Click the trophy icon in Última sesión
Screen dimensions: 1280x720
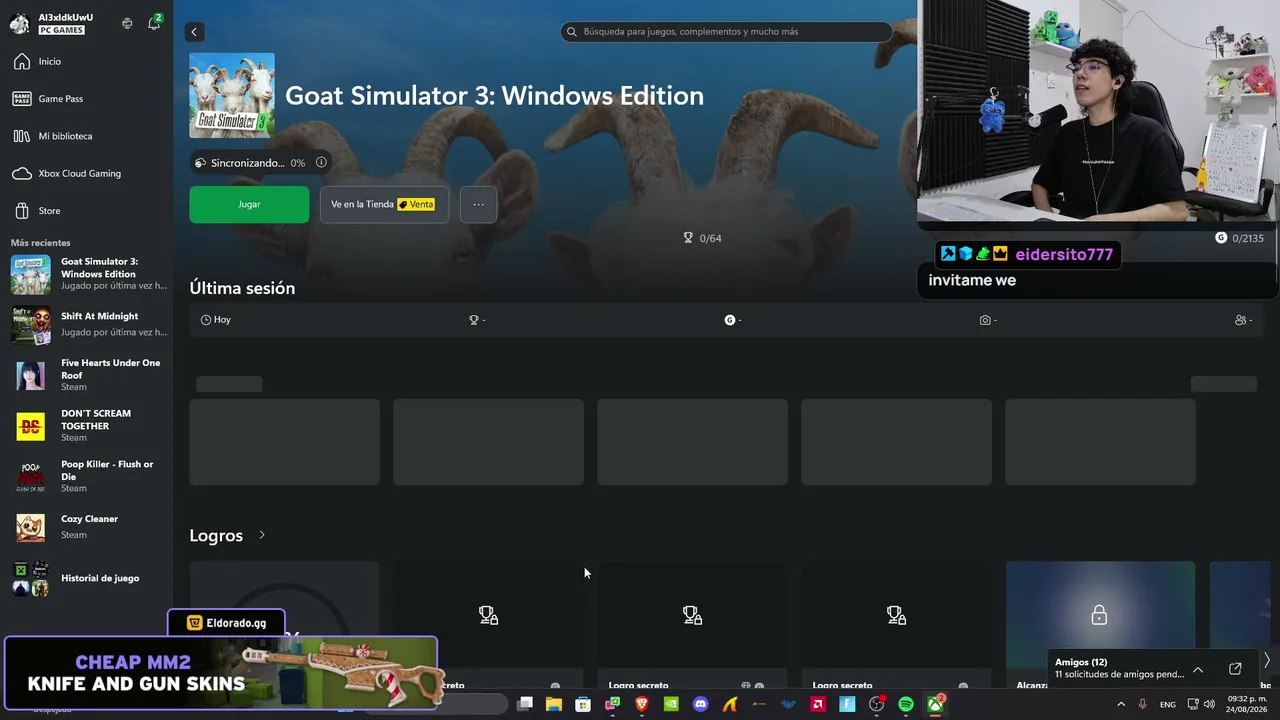pyautogui.click(x=474, y=320)
